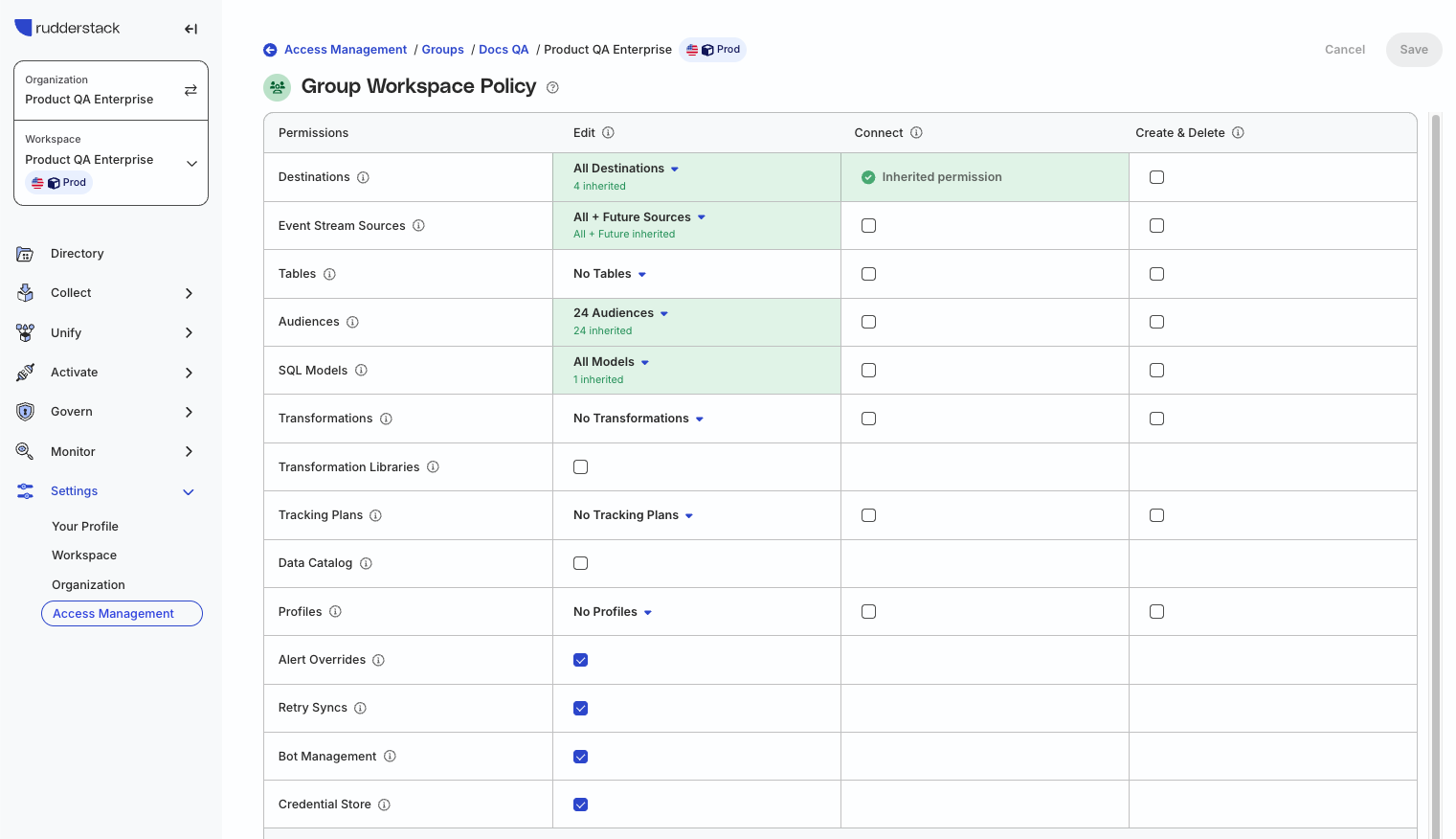Open the Govern section

coord(25,411)
